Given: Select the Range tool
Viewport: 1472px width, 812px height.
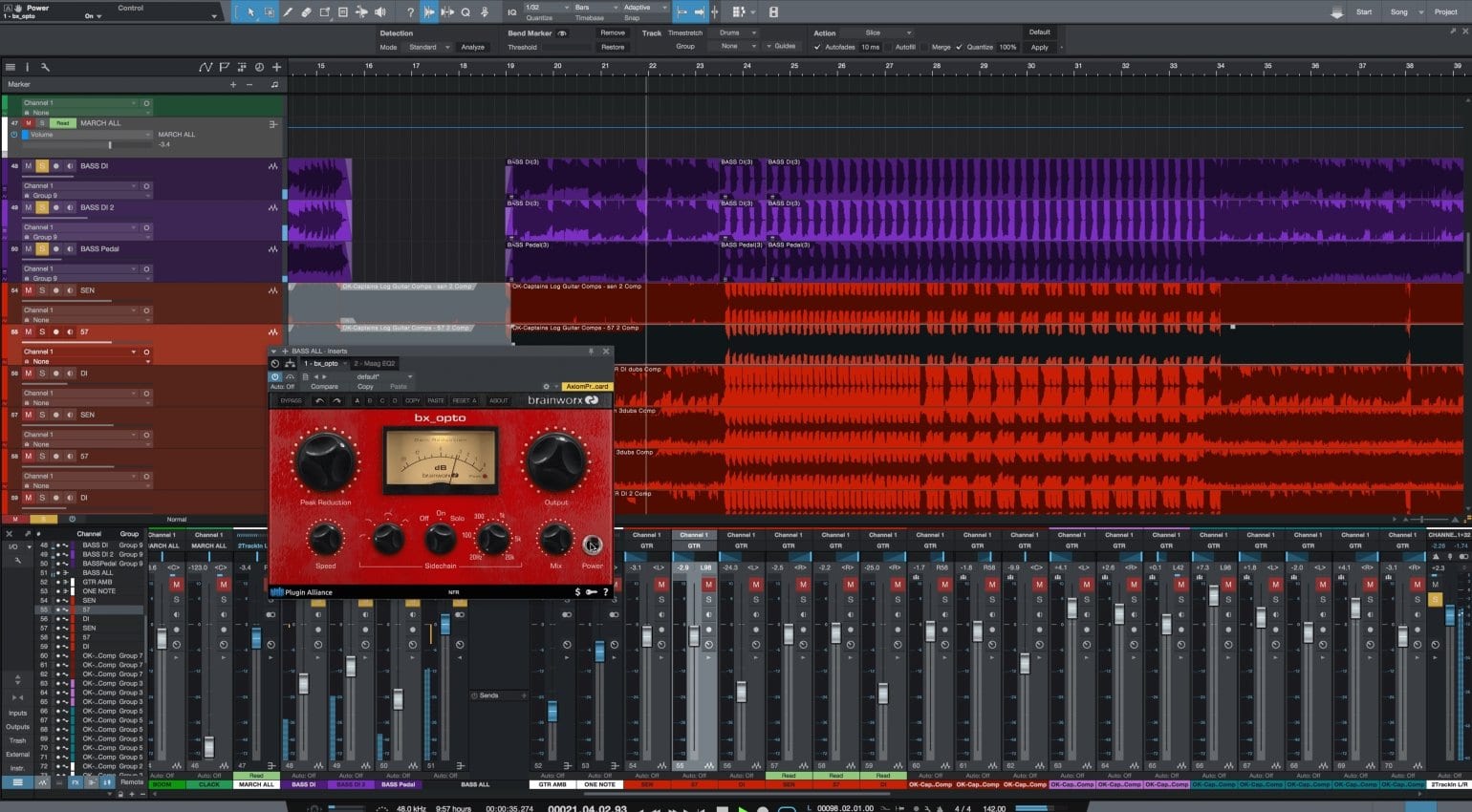Looking at the screenshot, I should click(x=269, y=12).
